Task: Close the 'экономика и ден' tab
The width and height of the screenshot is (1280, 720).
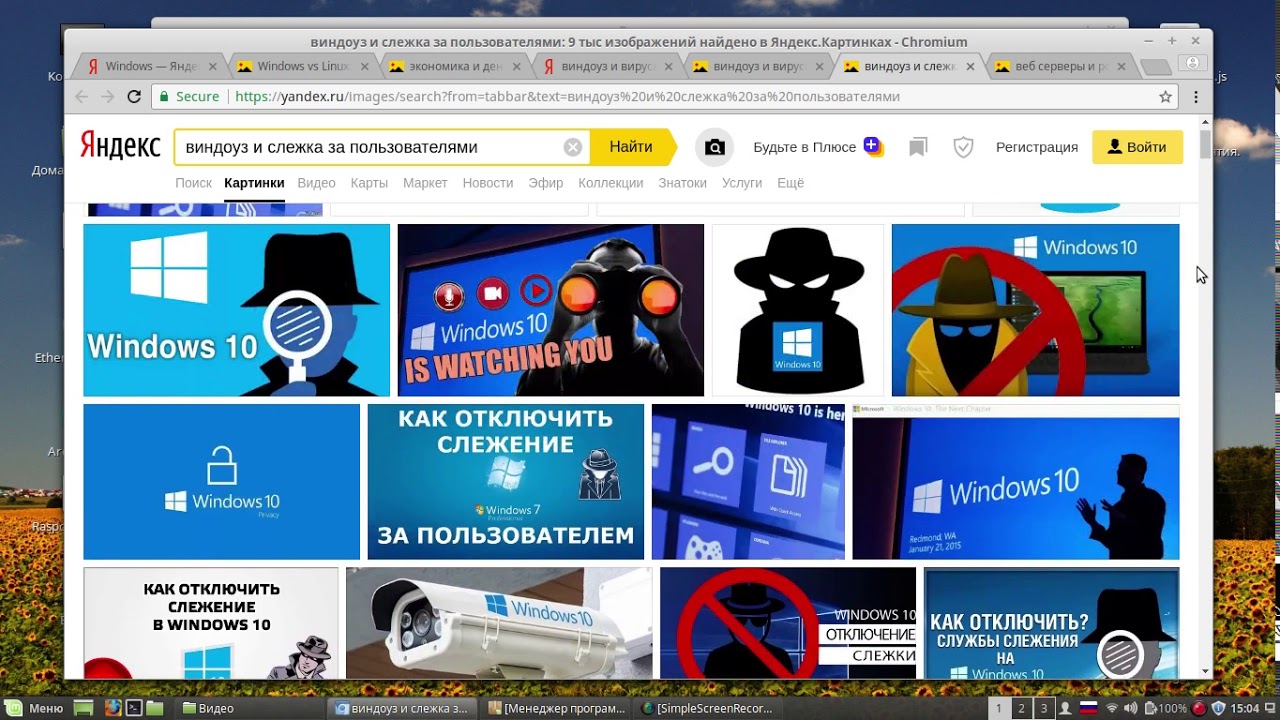Action: pyautogui.click(x=516, y=67)
